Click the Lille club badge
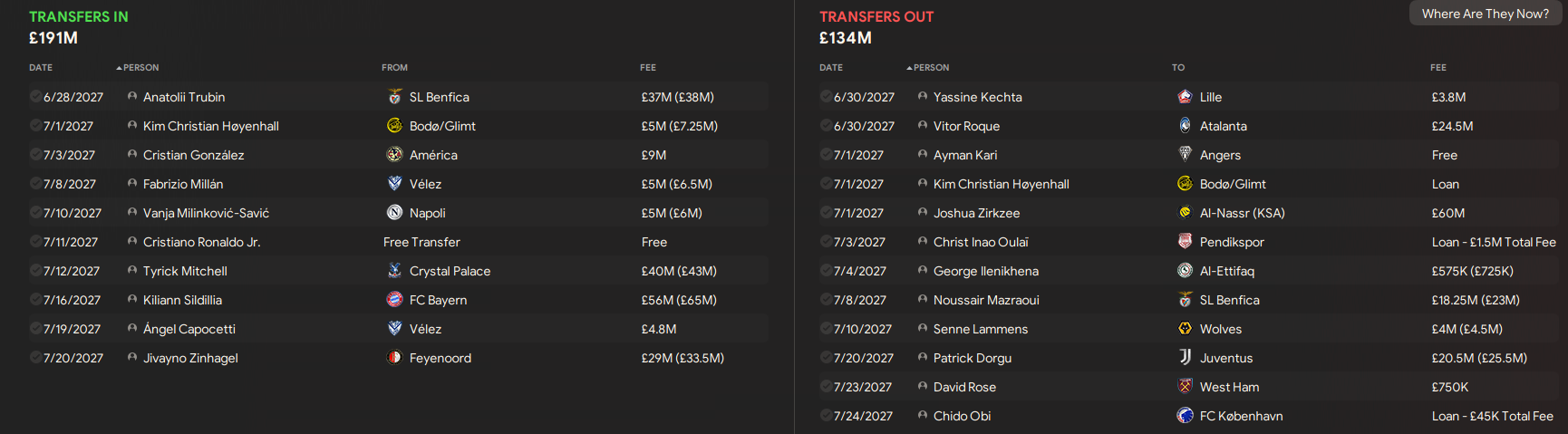The height and width of the screenshot is (434, 1568). (1185, 96)
